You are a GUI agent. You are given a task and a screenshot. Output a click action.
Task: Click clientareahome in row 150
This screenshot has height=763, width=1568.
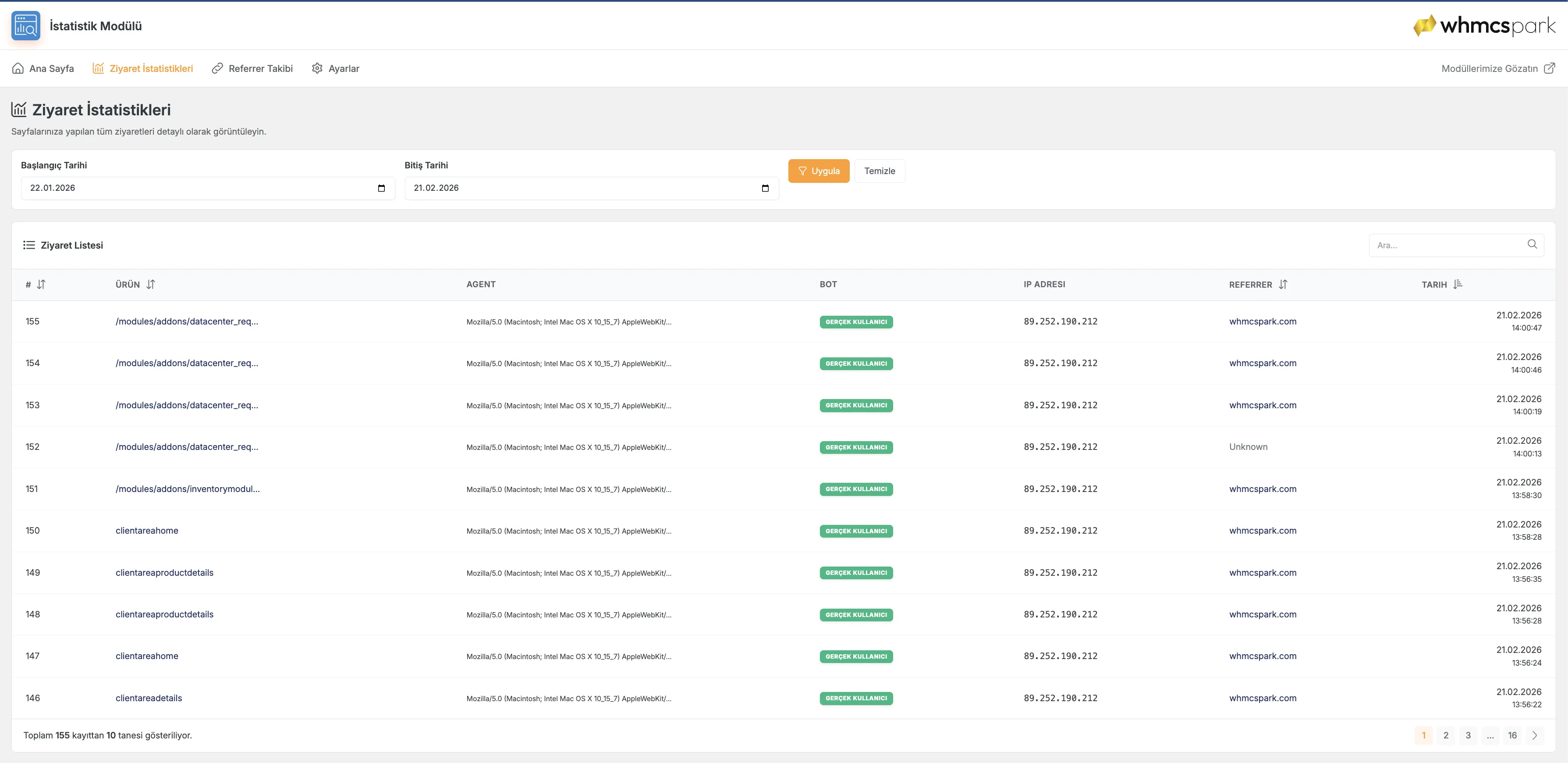click(x=147, y=531)
